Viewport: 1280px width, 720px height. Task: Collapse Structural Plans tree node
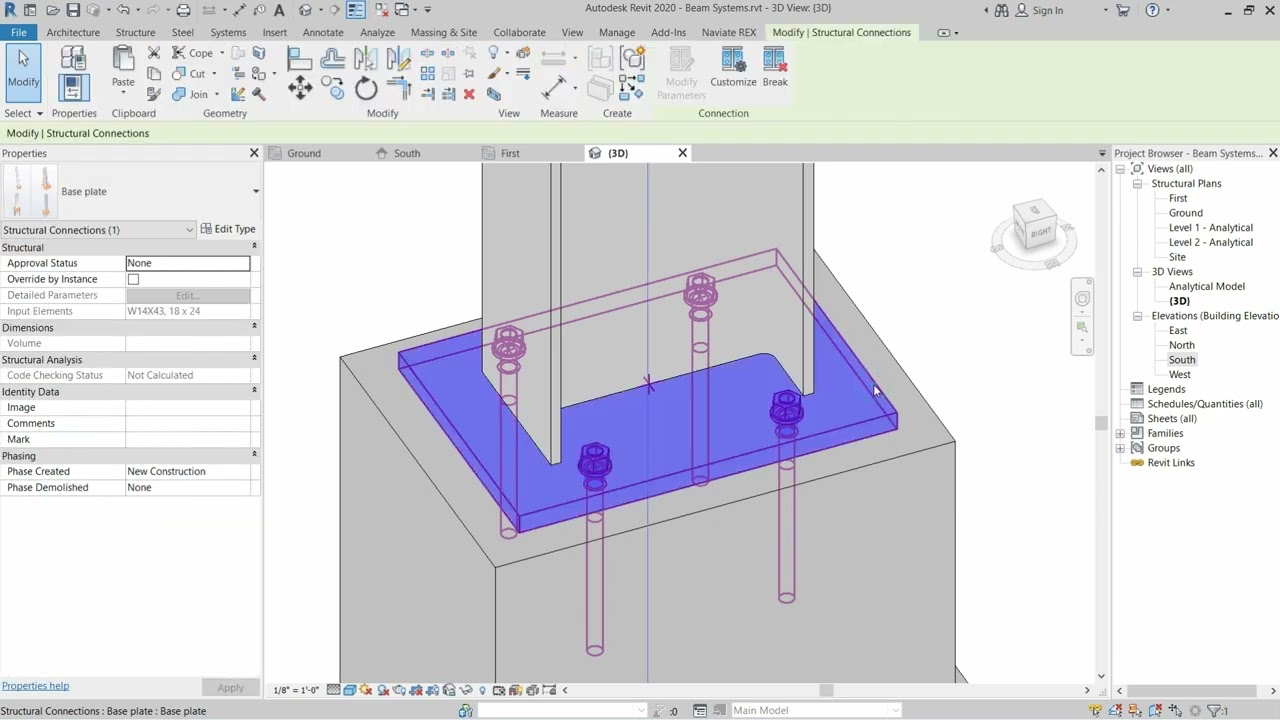tap(1137, 184)
